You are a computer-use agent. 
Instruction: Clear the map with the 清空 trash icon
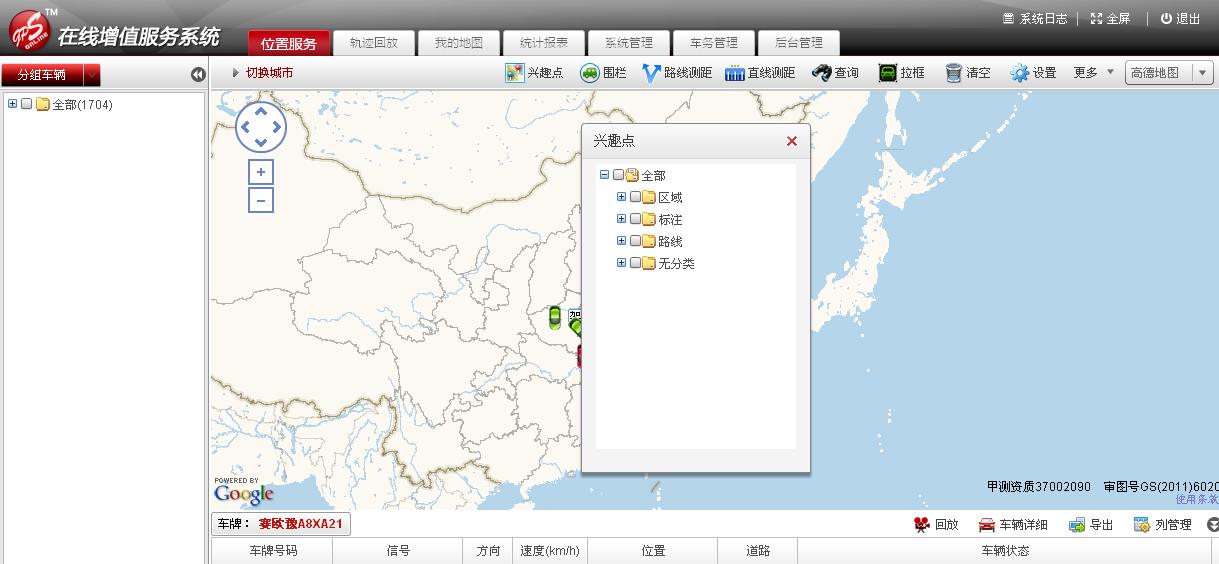[954, 73]
